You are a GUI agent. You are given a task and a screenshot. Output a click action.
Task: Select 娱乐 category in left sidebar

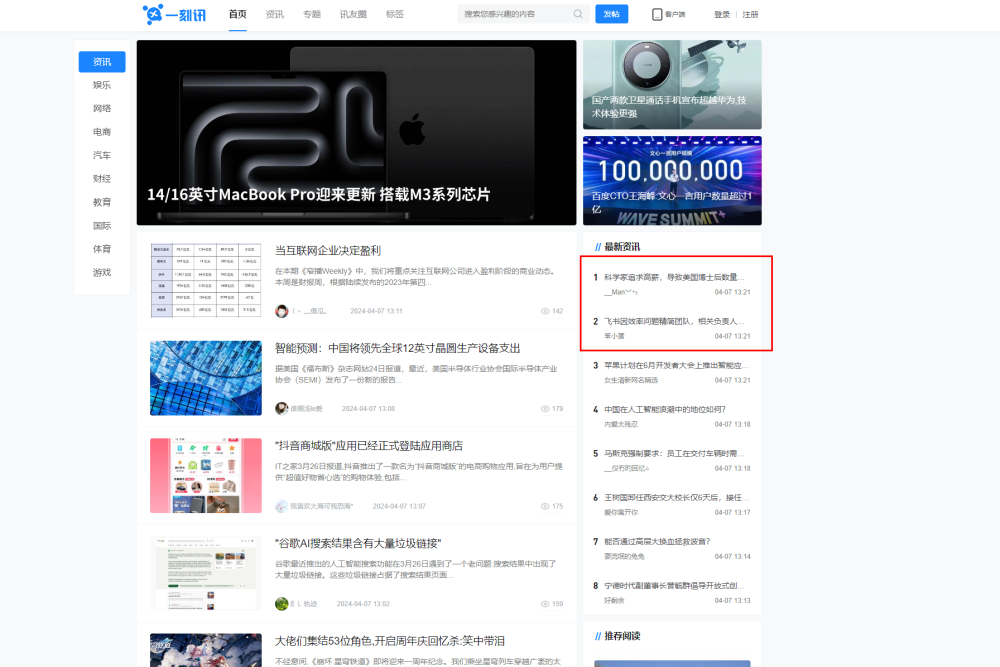102,85
